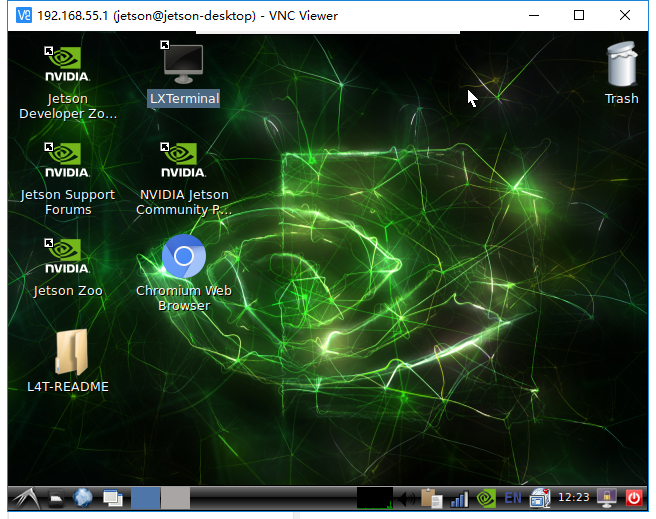
Task: Close the VNC Viewer window
Action: point(625,15)
